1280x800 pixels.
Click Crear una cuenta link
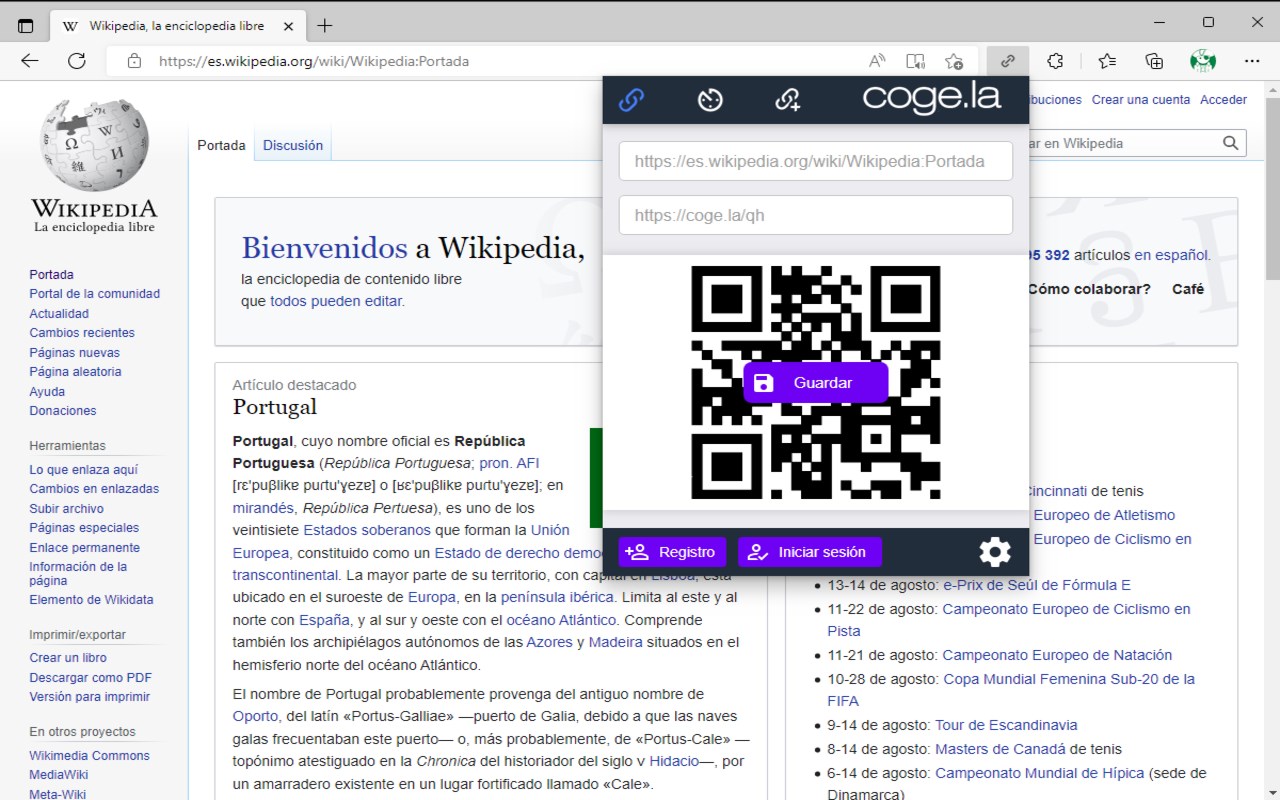tap(1141, 100)
